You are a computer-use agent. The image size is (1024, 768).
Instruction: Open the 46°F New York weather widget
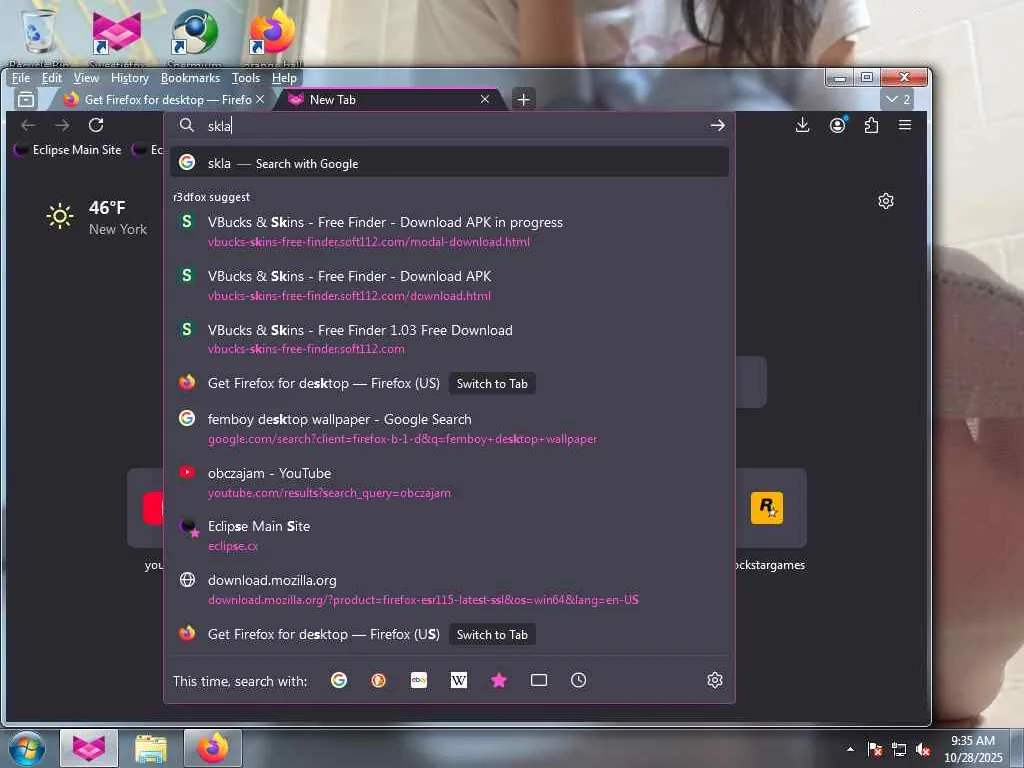coord(97,217)
